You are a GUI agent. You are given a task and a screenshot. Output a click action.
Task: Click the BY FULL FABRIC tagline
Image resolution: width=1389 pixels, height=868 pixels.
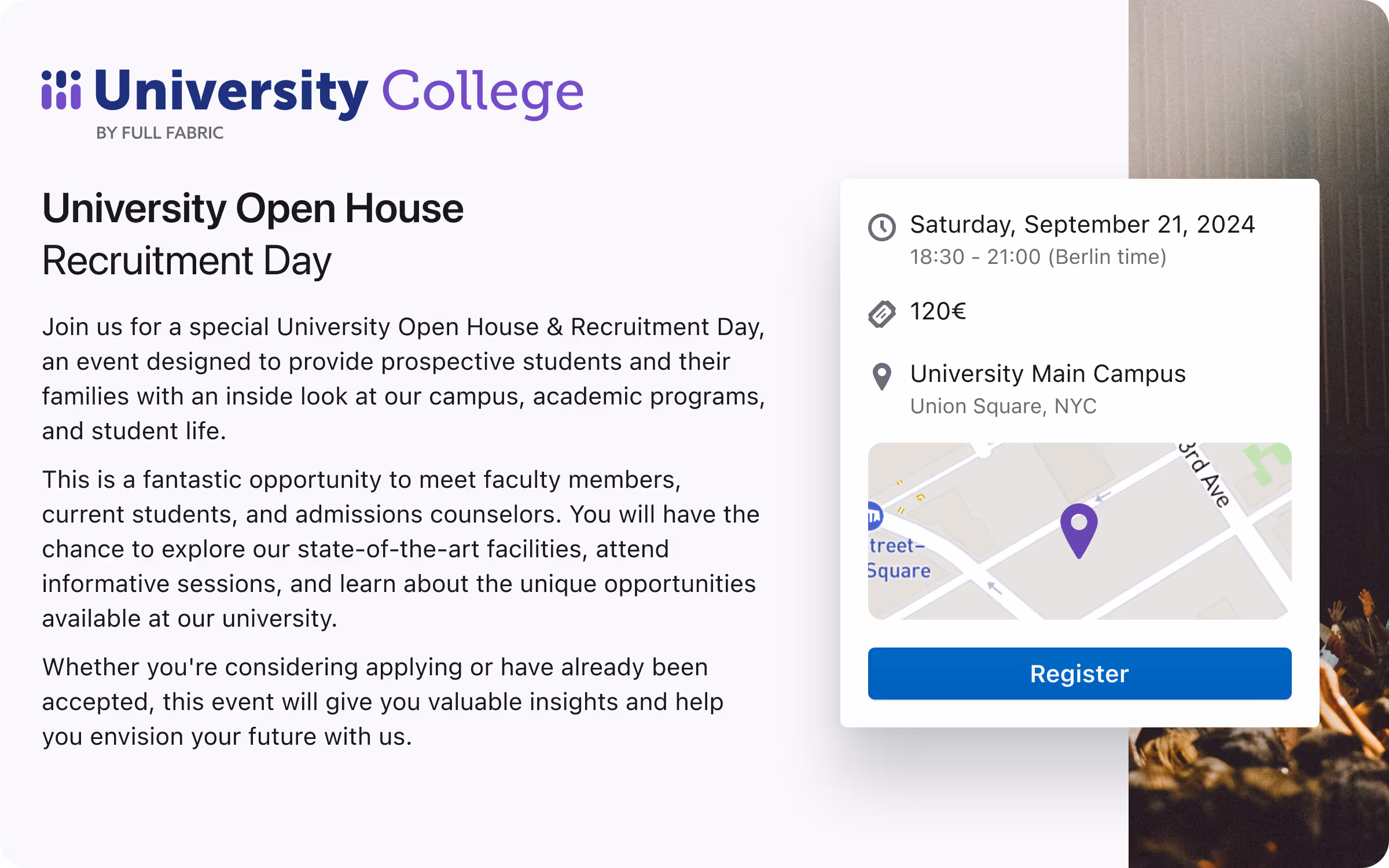click(x=160, y=133)
